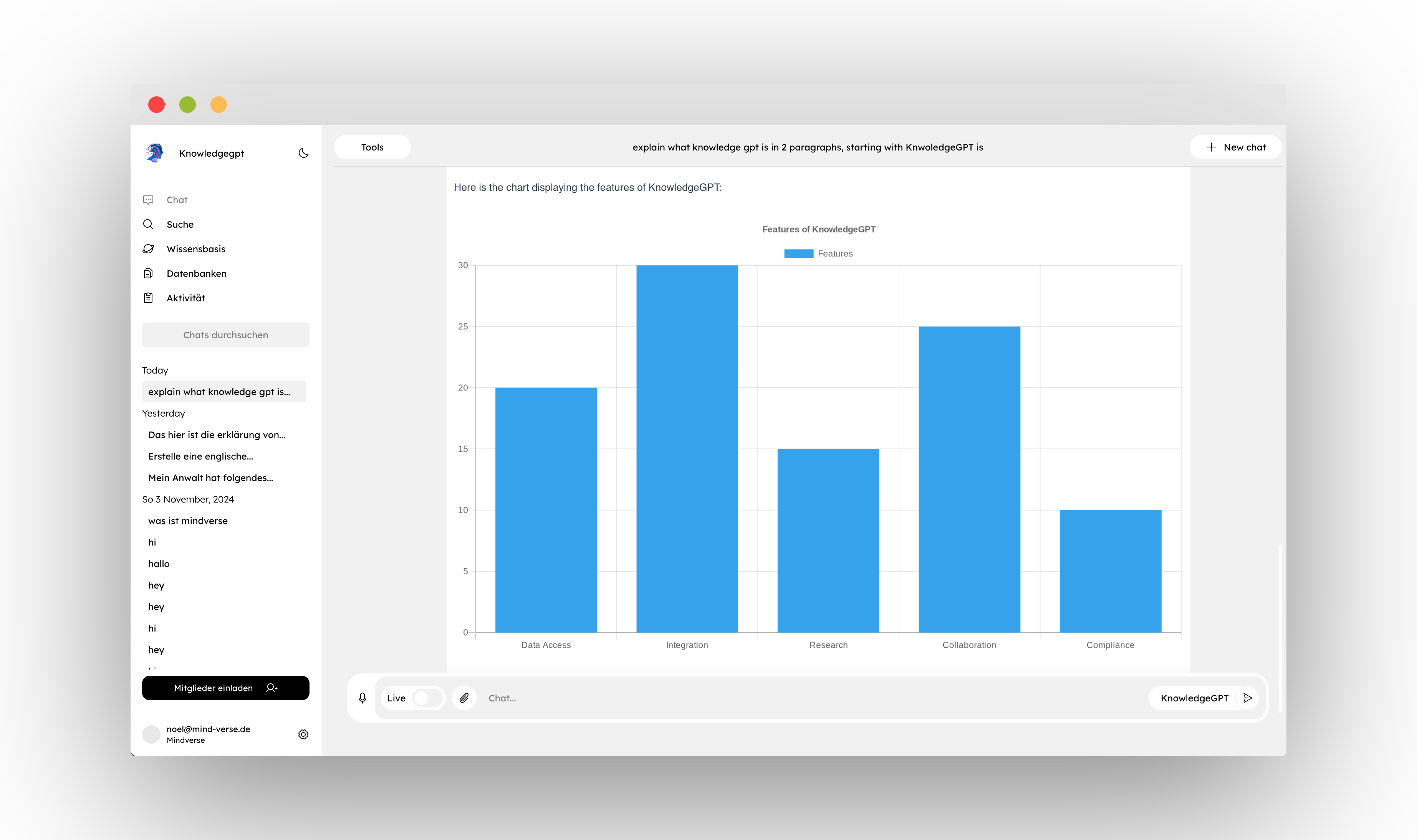1417x840 pixels.
Task: Click the Datenbanken document icon
Action: (x=148, y=273)
